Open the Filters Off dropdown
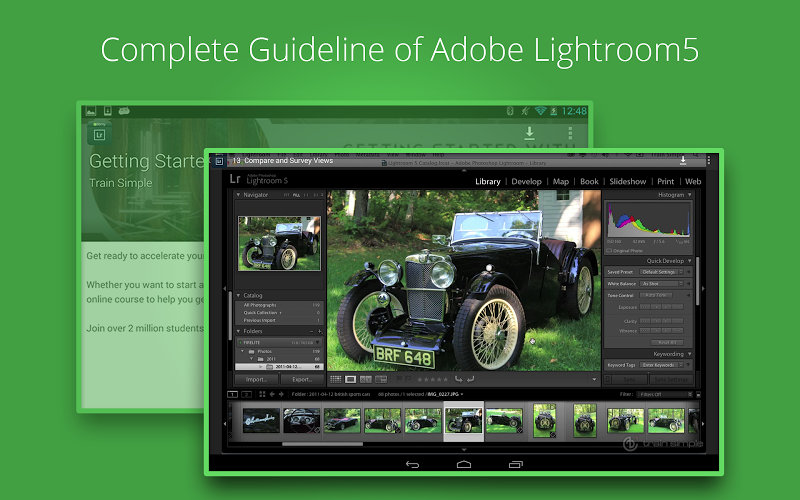Viewport: 800px width, 500px height. [665, 394]
